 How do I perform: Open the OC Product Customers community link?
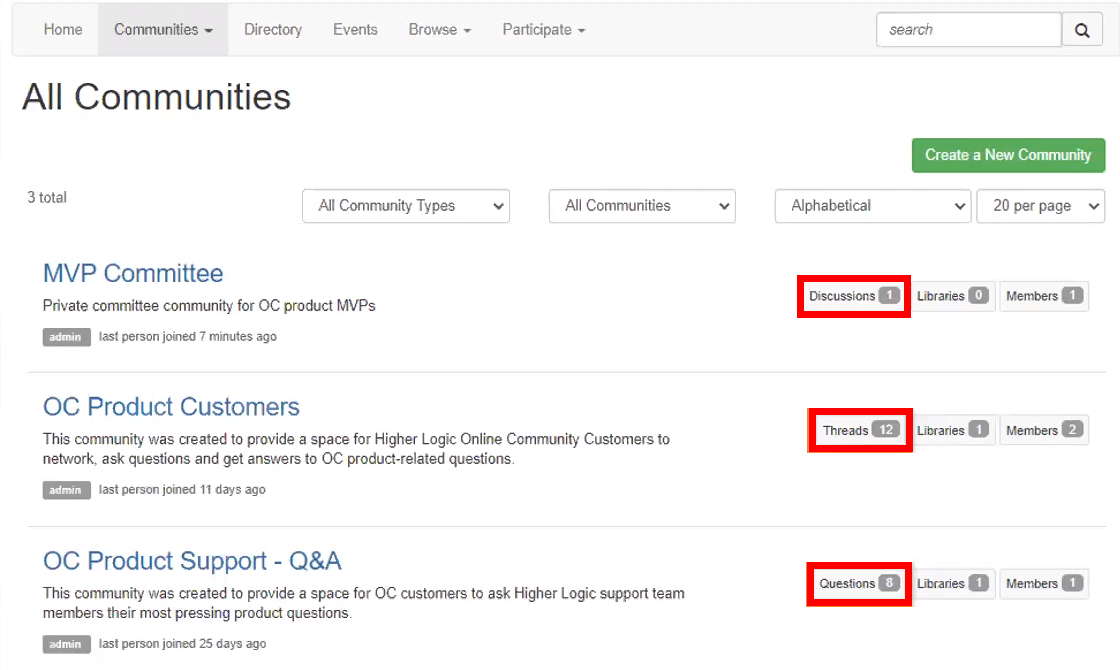171,406
